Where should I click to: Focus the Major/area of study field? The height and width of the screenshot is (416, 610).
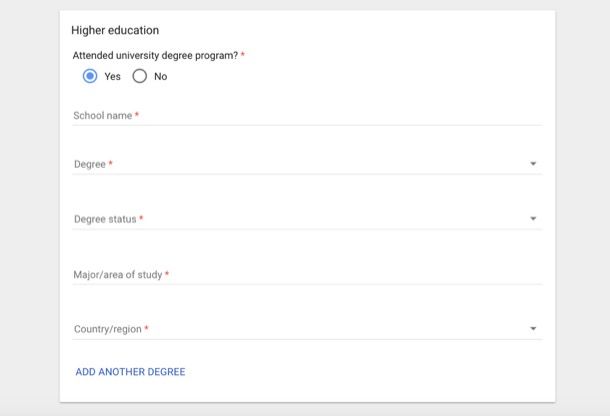pos(307,274)
